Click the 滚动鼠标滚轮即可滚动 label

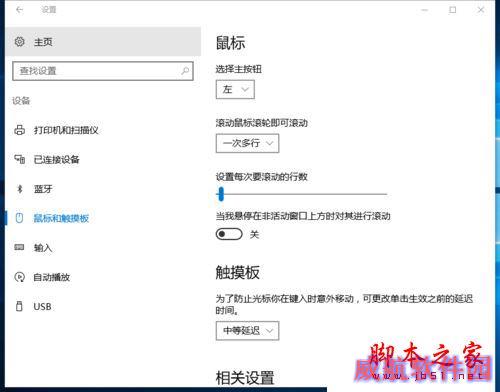pos(262,123)
